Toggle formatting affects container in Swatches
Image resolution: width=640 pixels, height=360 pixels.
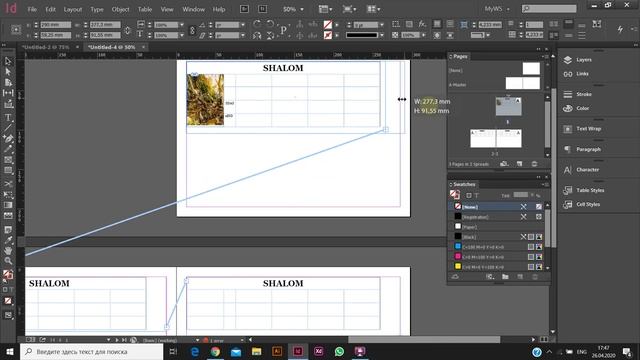click(x=469, y=196)
